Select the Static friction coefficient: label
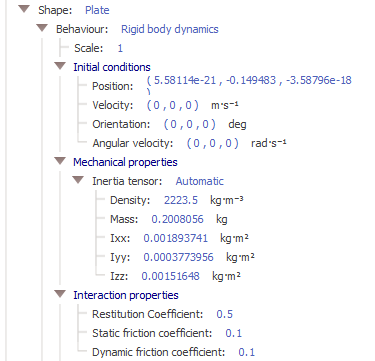 pos(152,333)
